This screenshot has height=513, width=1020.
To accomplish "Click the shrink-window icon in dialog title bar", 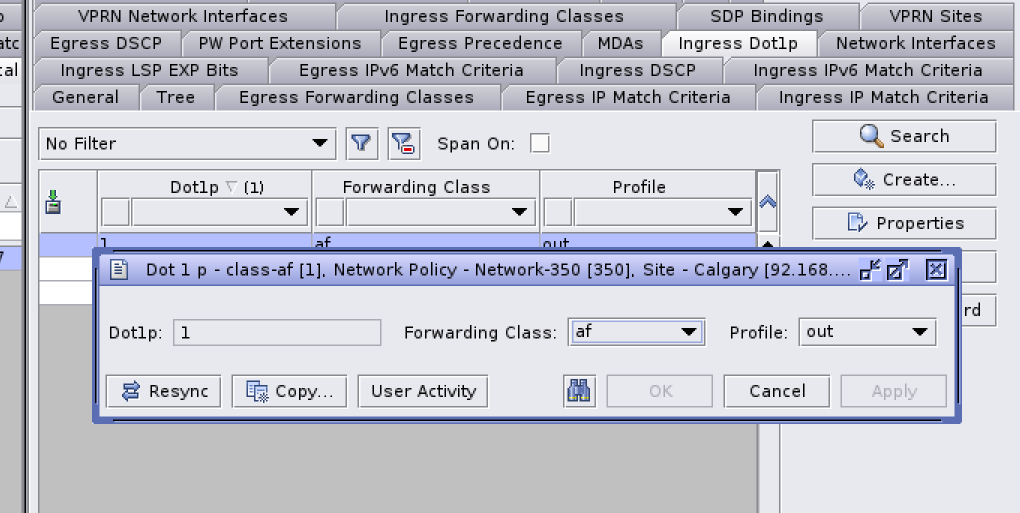I will pos(870,270).
